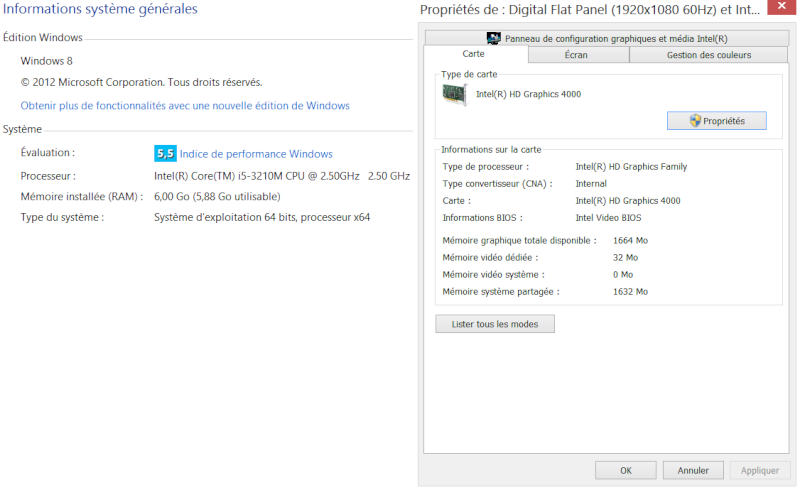
Task: Click the Évaluation label
Action: pos(47,153)
